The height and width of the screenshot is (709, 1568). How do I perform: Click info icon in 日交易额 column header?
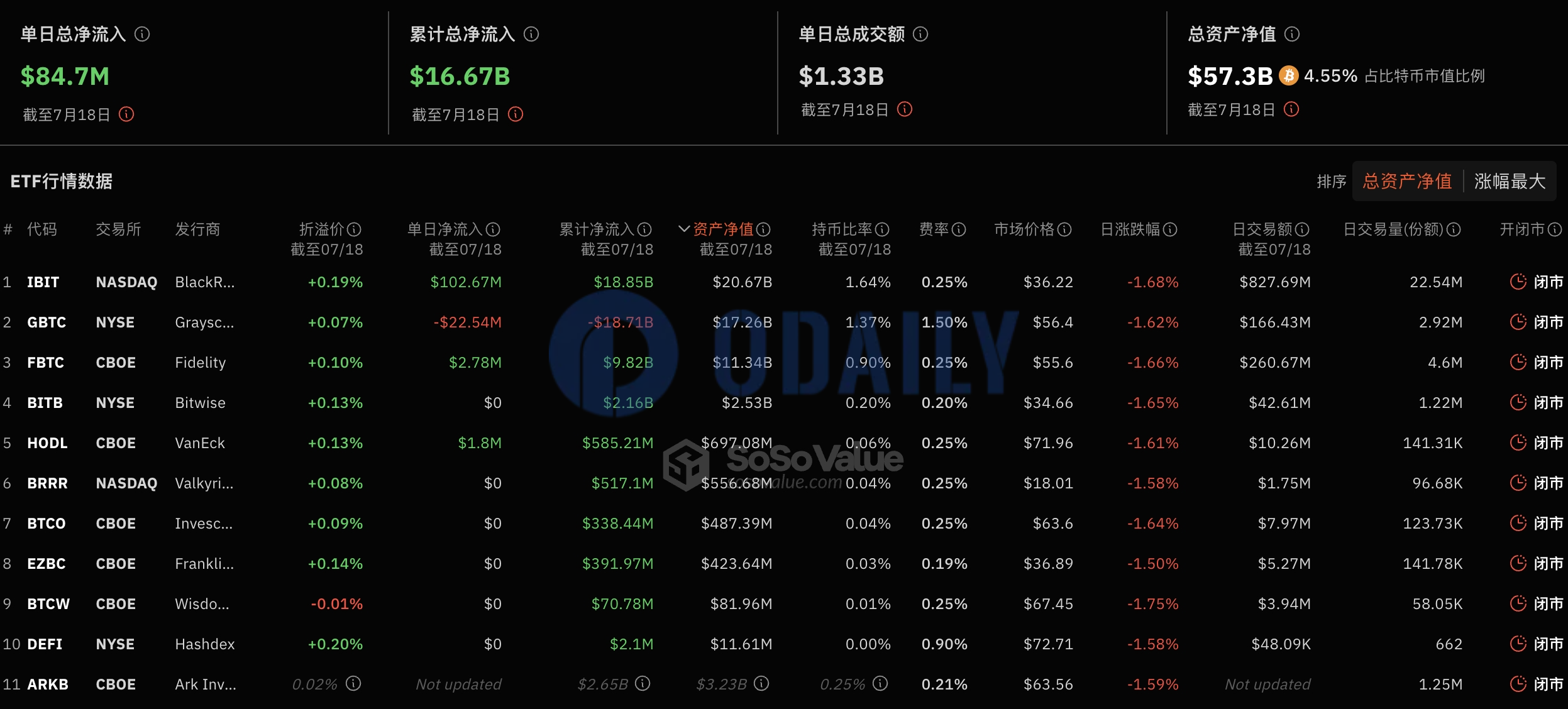[1302, 229]
